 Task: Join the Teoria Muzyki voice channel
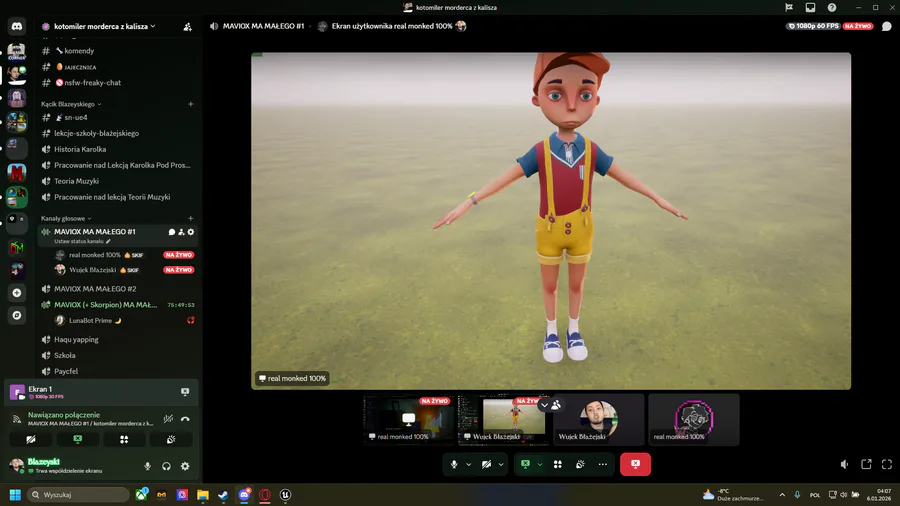click(118, 181)
